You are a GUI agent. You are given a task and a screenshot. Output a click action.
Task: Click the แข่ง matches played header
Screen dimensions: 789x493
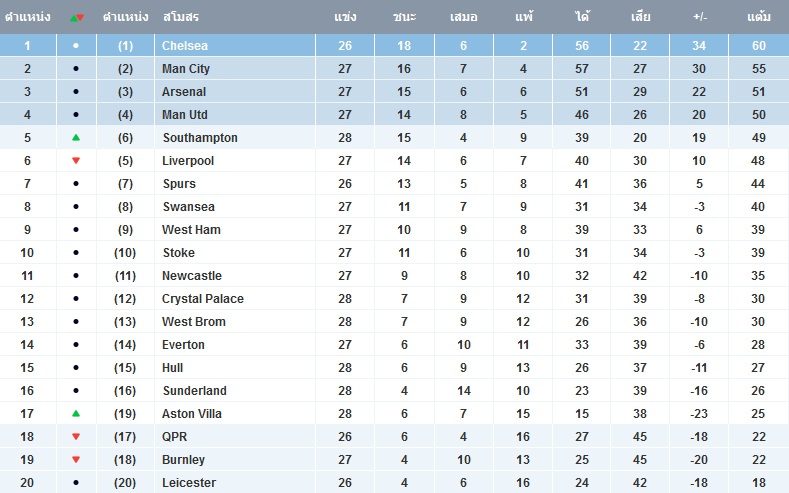coord(345,17)
